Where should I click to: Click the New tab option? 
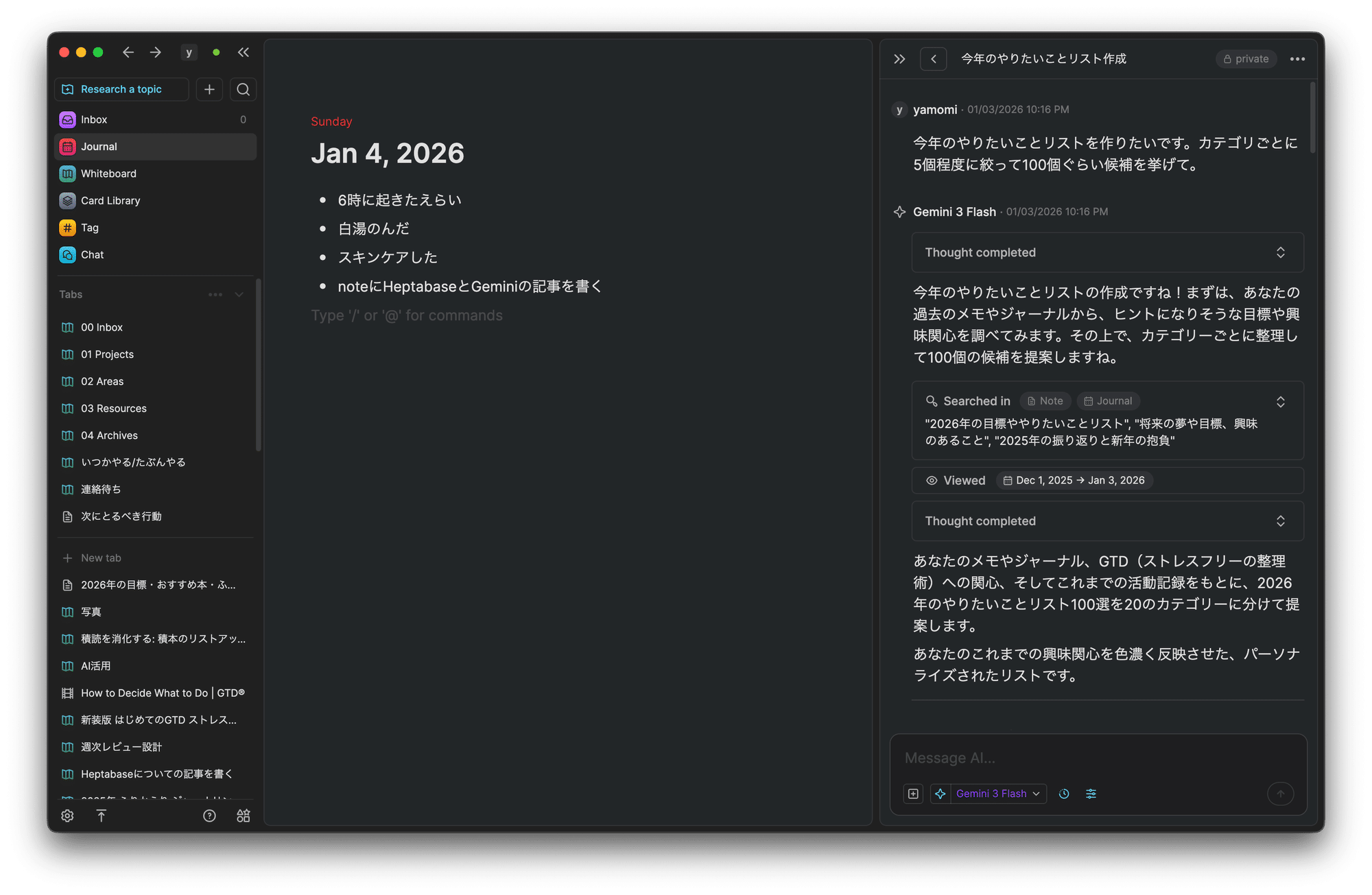click(x=100, y=557)
